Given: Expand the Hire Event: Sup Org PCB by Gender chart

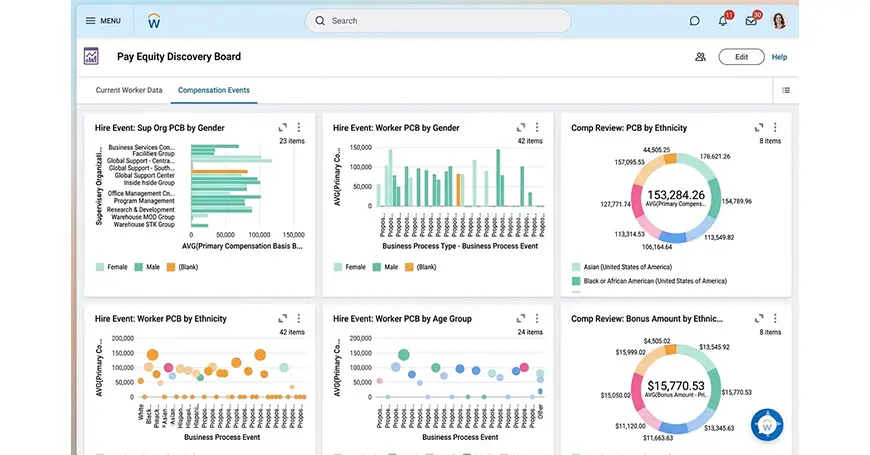Looking at the screenshot, I should tap(283, 128).
